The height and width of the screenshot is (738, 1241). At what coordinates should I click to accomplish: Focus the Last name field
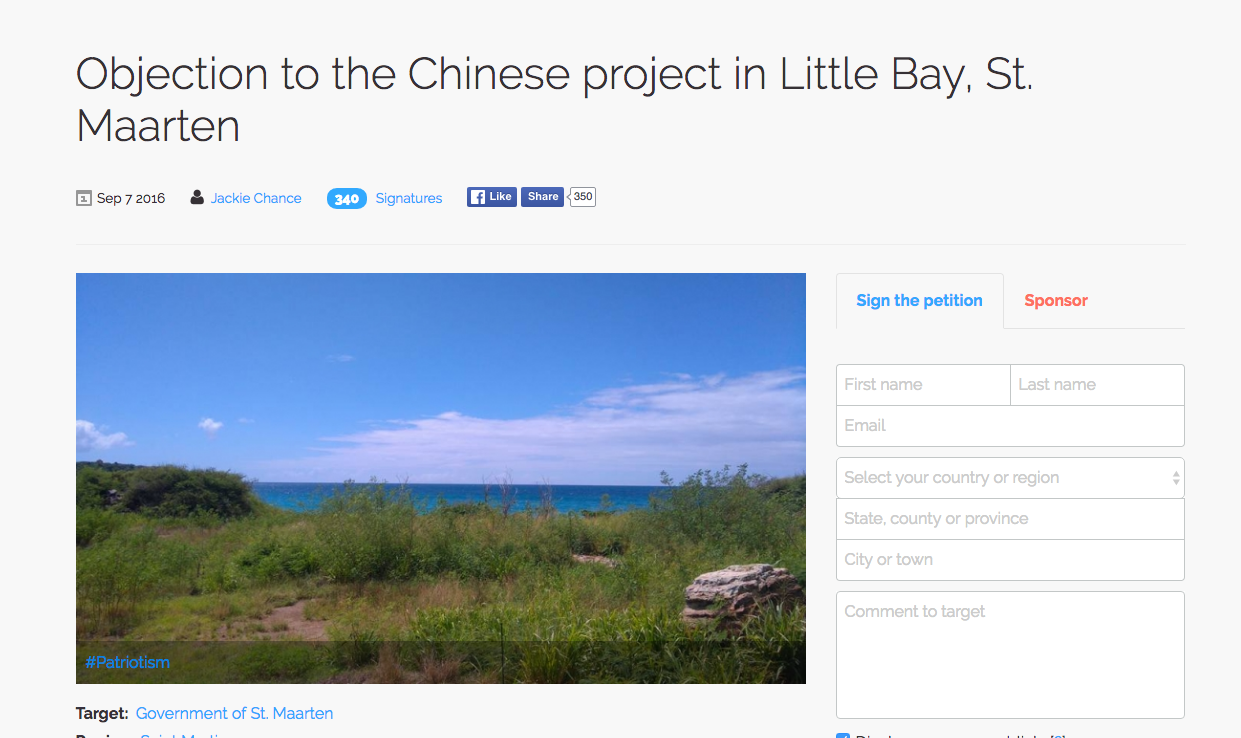click(x=1097, y=385)
